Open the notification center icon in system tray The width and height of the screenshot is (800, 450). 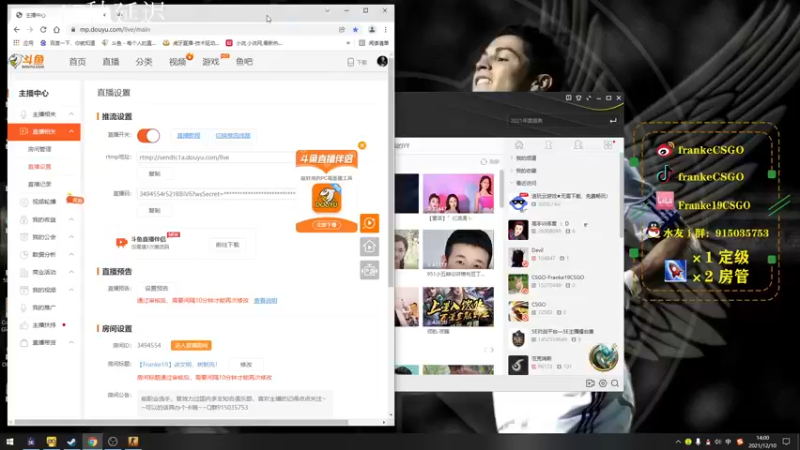(x=786, y=441)
